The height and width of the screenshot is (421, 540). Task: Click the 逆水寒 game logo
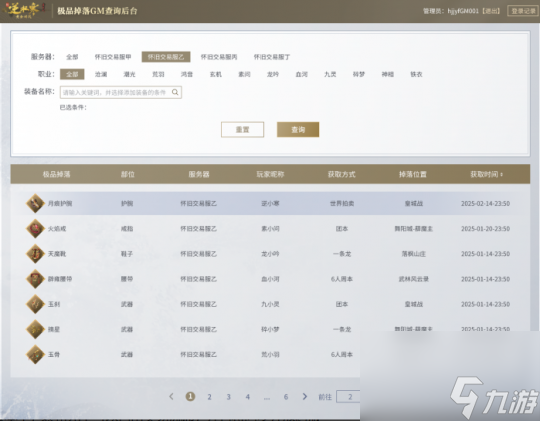tap(24, 10)
